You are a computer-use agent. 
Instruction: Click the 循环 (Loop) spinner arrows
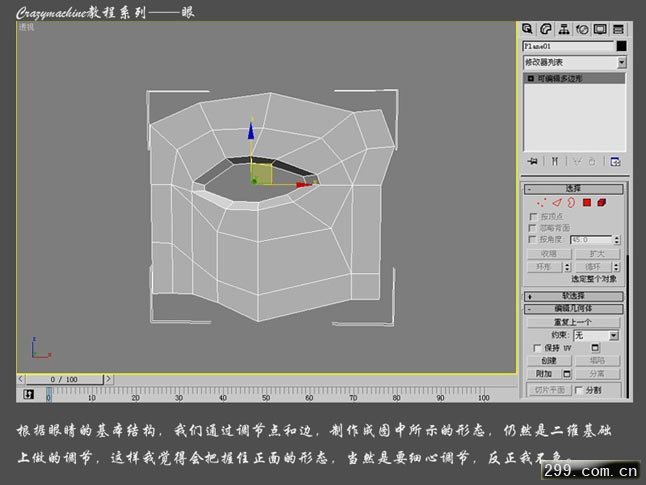pos(616,267)
